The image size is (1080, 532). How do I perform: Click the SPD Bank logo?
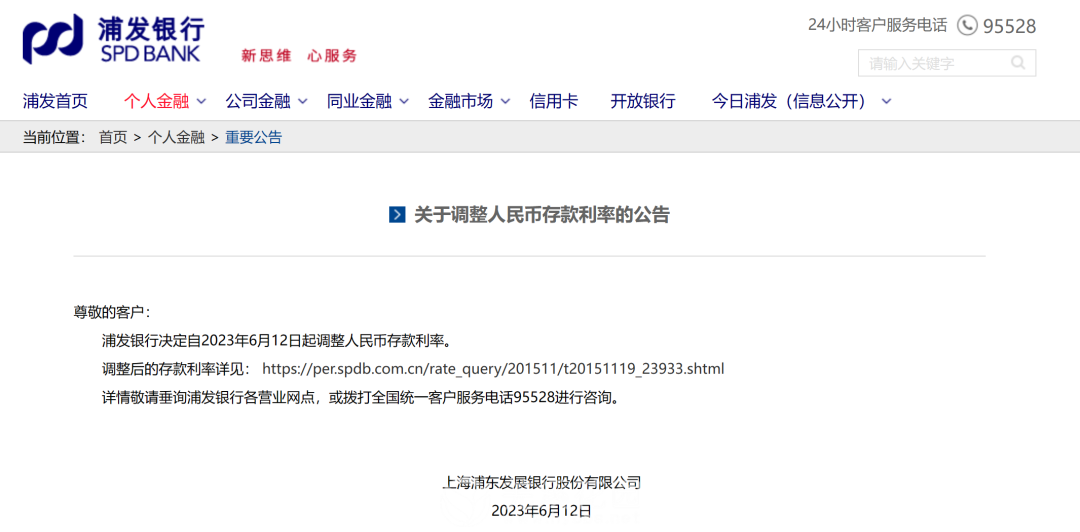(114, 39)
